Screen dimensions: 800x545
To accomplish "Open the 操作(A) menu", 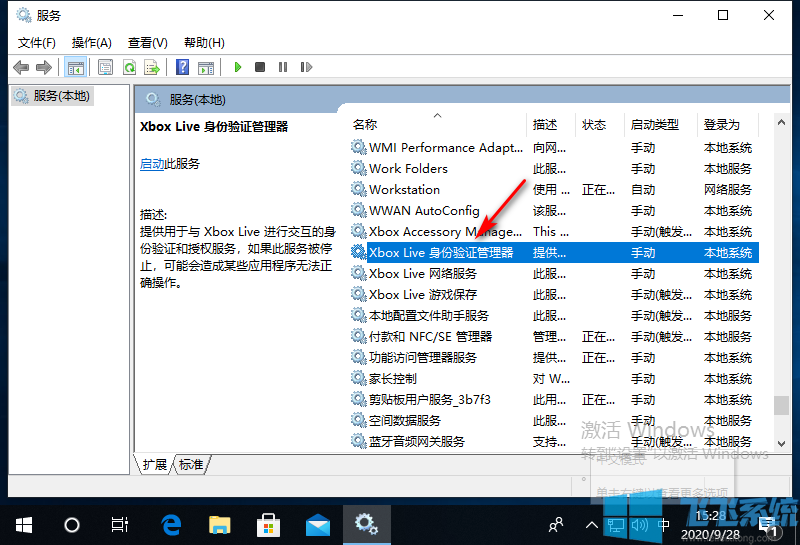I will point(92,43).
